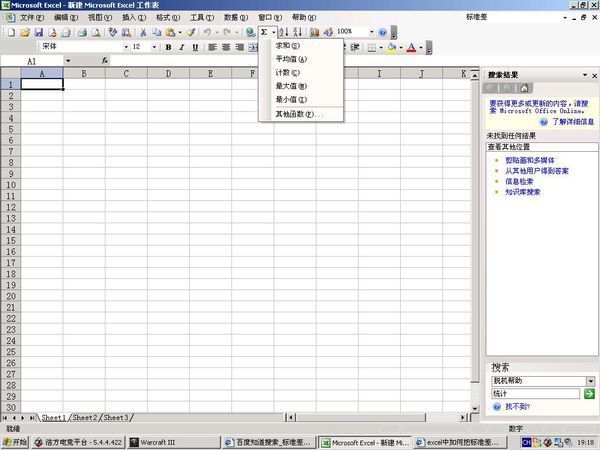The width and height of the screenshot is (600, 450).
Task: Toggle Underline formatting
Action: (x=196, y=47)
